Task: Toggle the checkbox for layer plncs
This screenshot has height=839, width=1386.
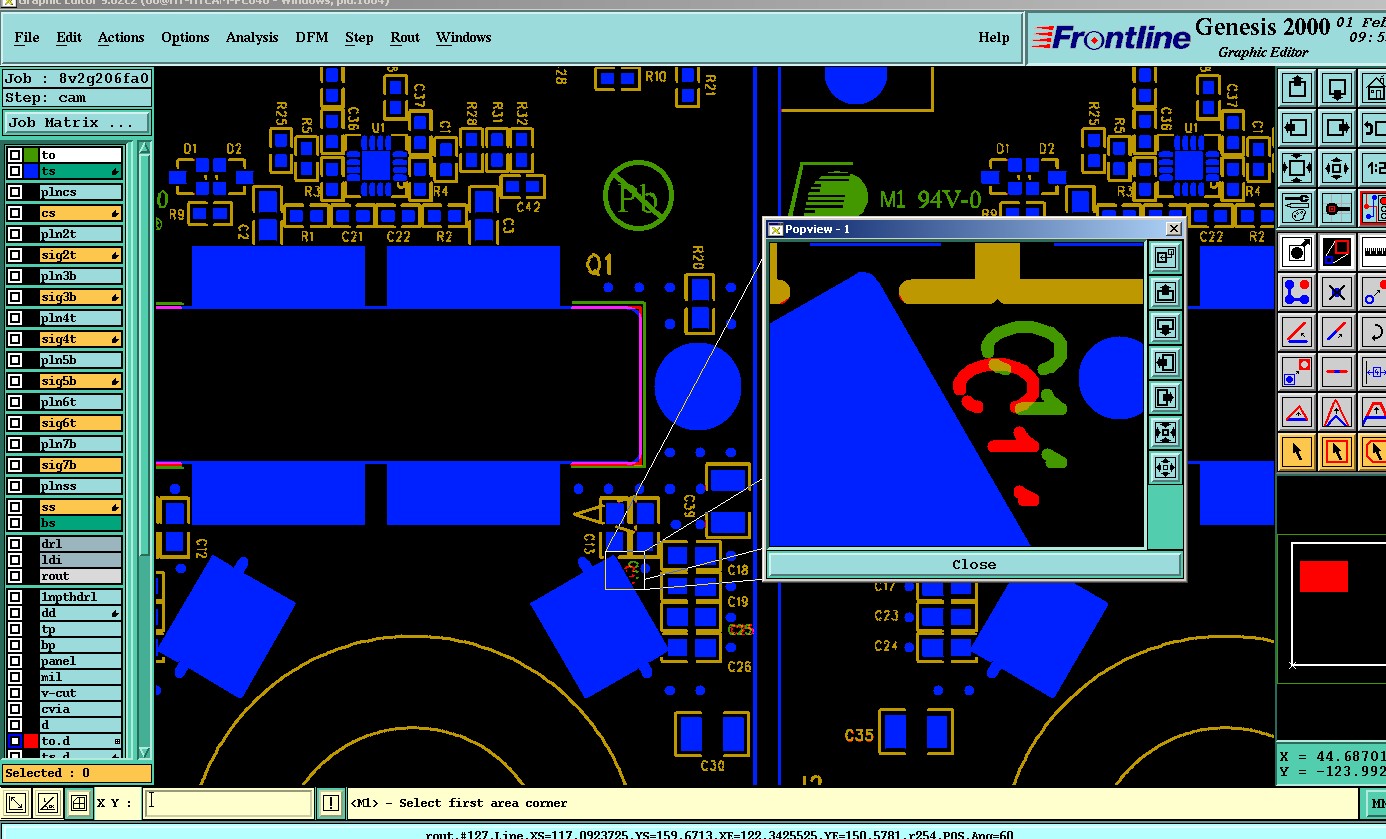Action: click(15, 192)
